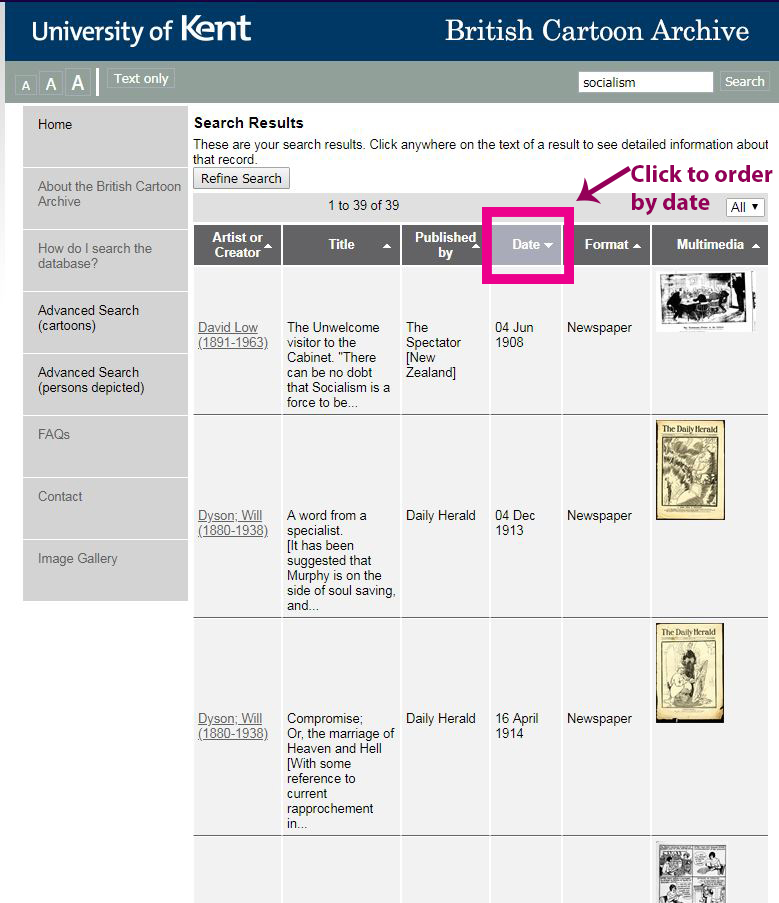The image size is (779, 903).
Task: Sort results by Published by column
Action: (445, 245)
